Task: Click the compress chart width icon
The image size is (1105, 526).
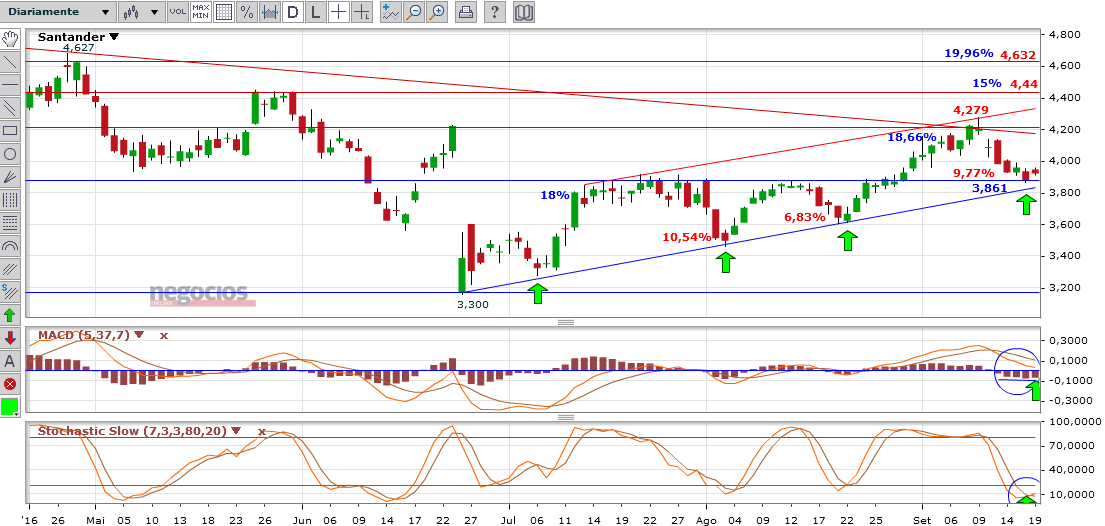Action: click(x=269, y=12)
